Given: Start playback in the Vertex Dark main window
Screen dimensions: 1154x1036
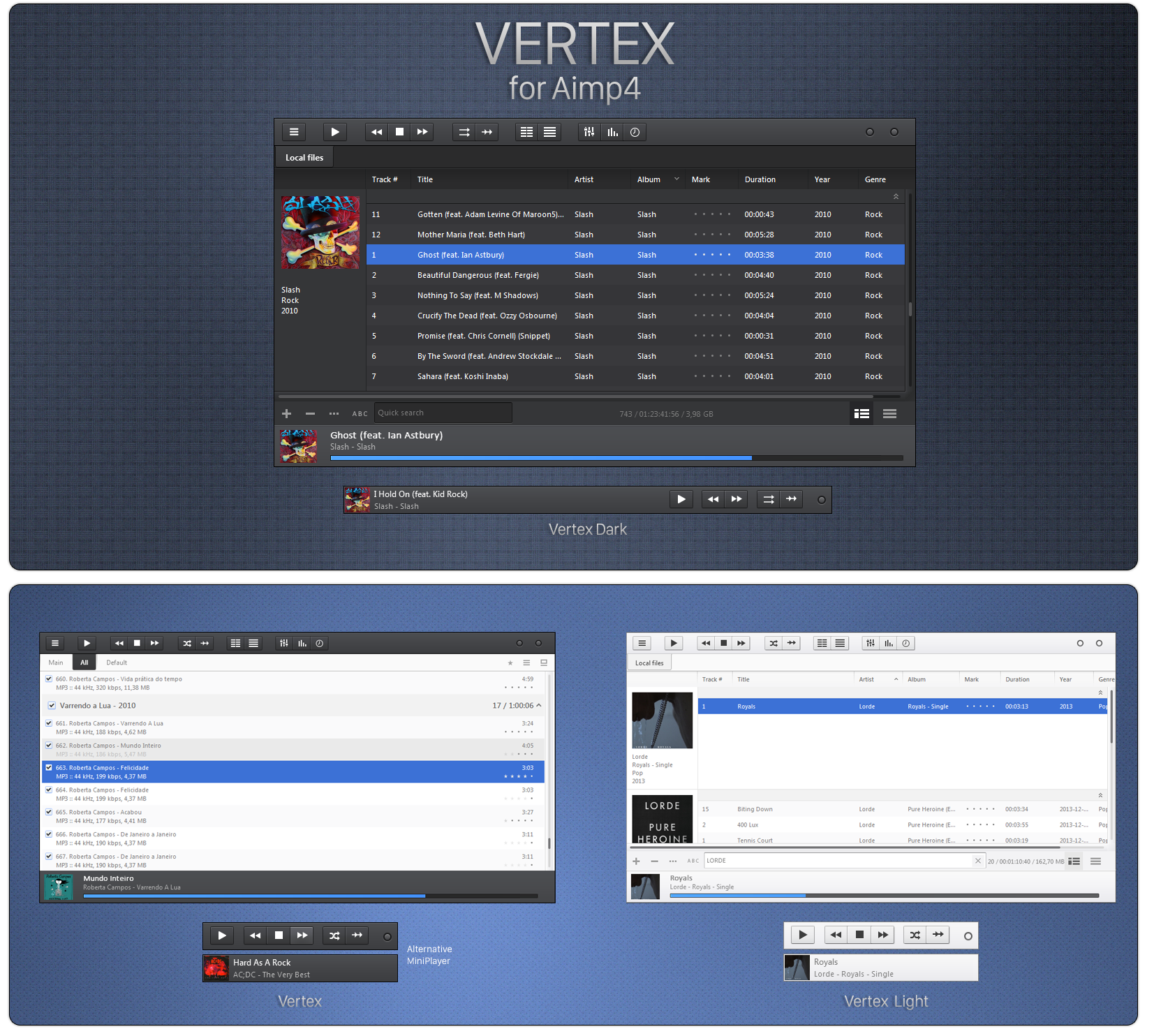Looking at the screenshot, I should point(335,132).
